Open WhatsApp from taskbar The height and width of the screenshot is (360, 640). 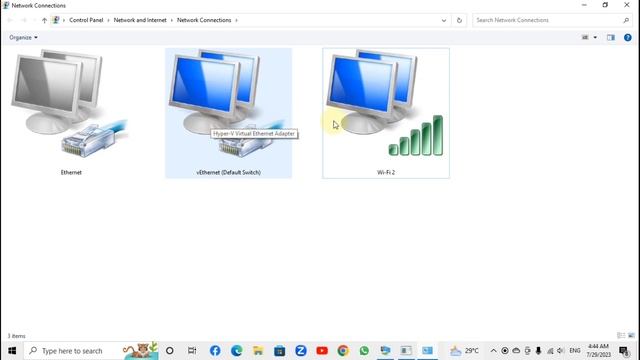[x=364, y=351]
